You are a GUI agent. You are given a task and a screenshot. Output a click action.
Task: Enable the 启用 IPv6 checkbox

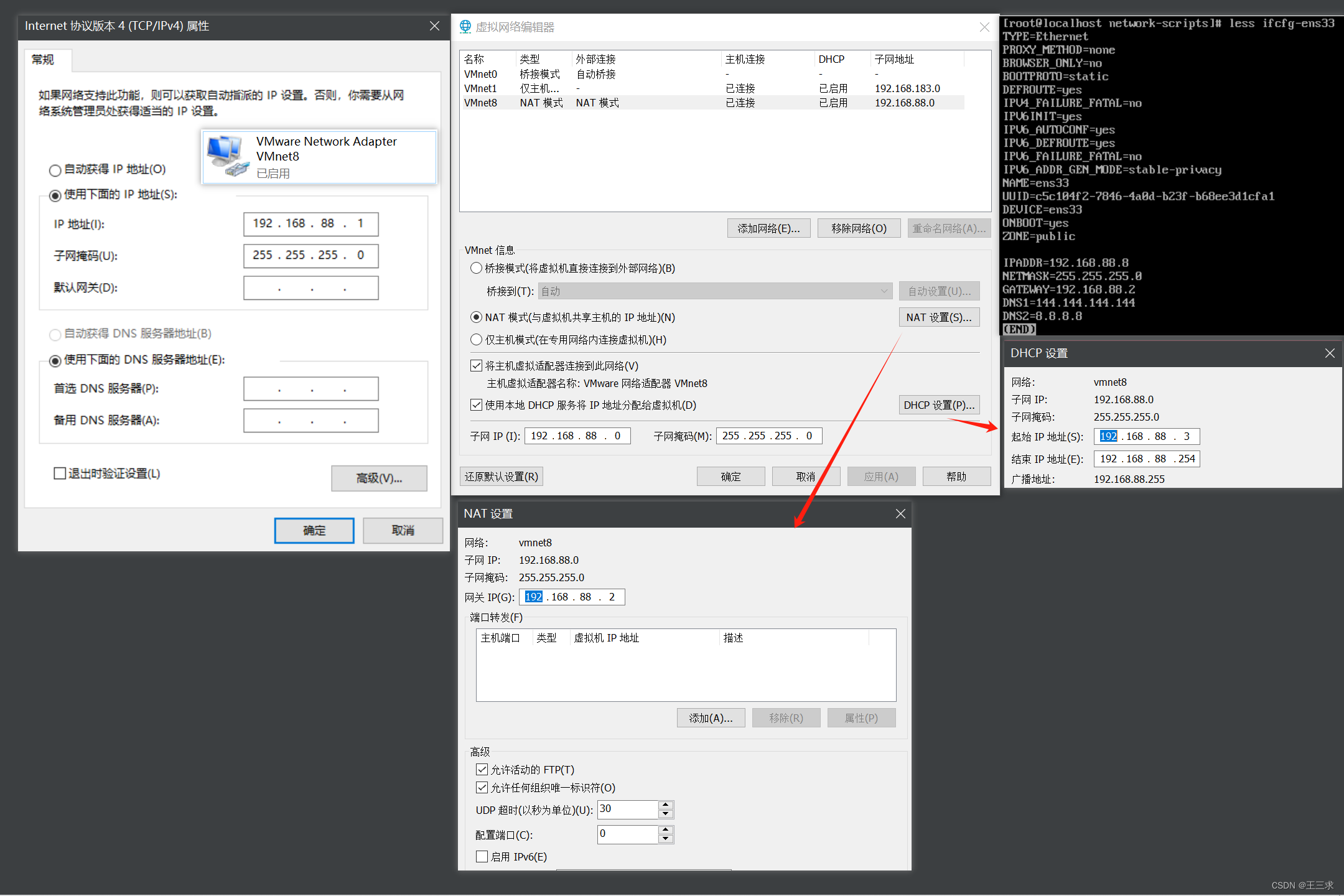(482, 856)
